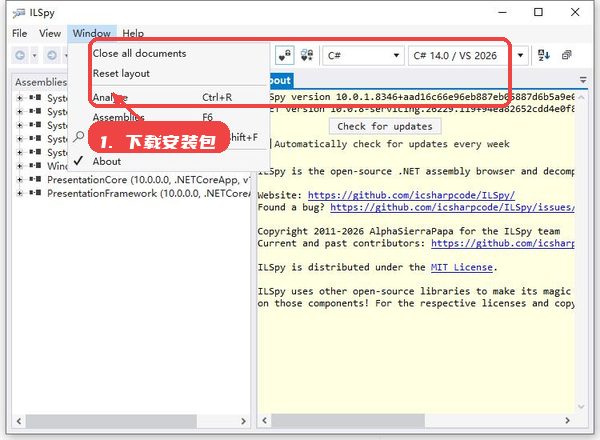Click the Assemblies panel header
The image size is (600, 440).
click(x=41, y=82)
